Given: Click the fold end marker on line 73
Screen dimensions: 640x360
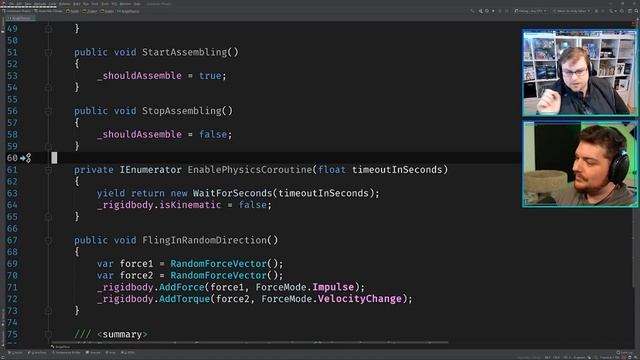Looking at the screenshot, I should coord(48,311).
